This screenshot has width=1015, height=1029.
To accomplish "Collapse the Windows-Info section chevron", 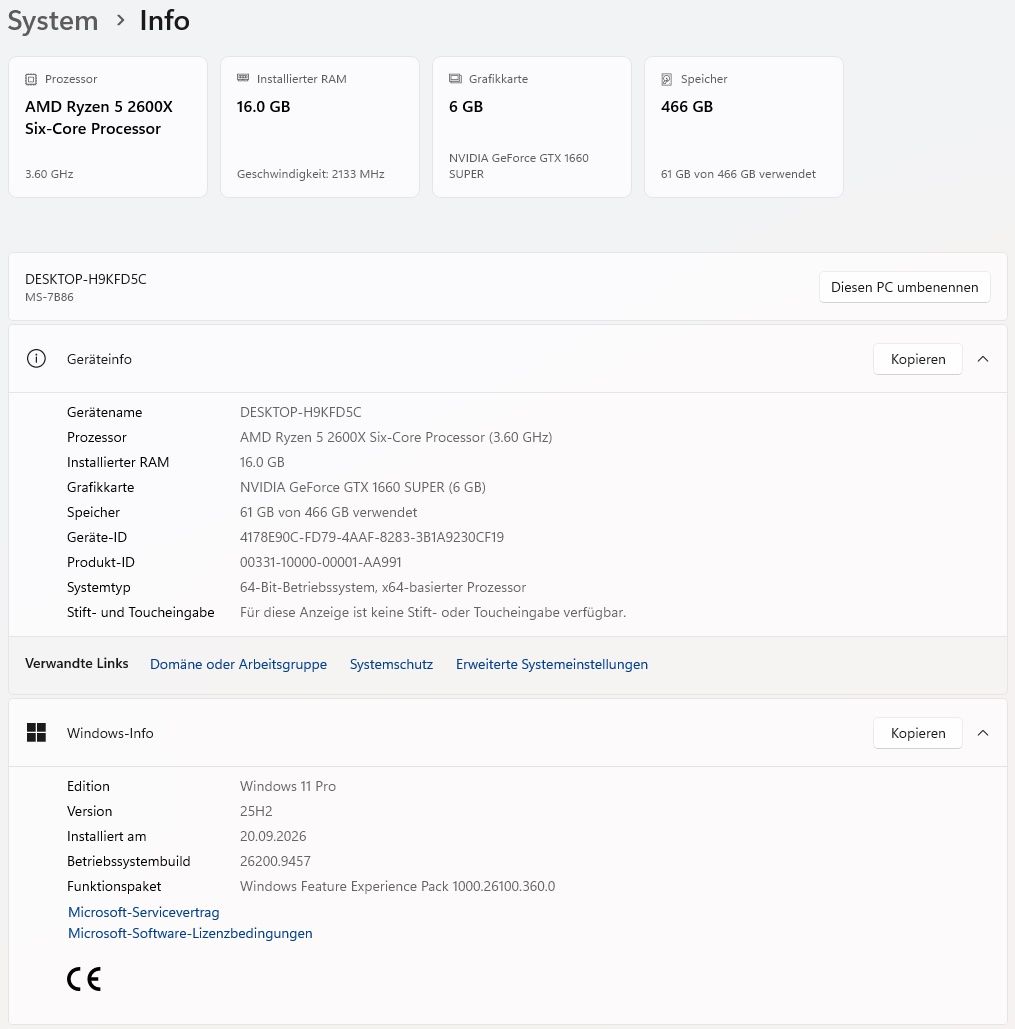I will pyautogui.click(x=983, y=733).
